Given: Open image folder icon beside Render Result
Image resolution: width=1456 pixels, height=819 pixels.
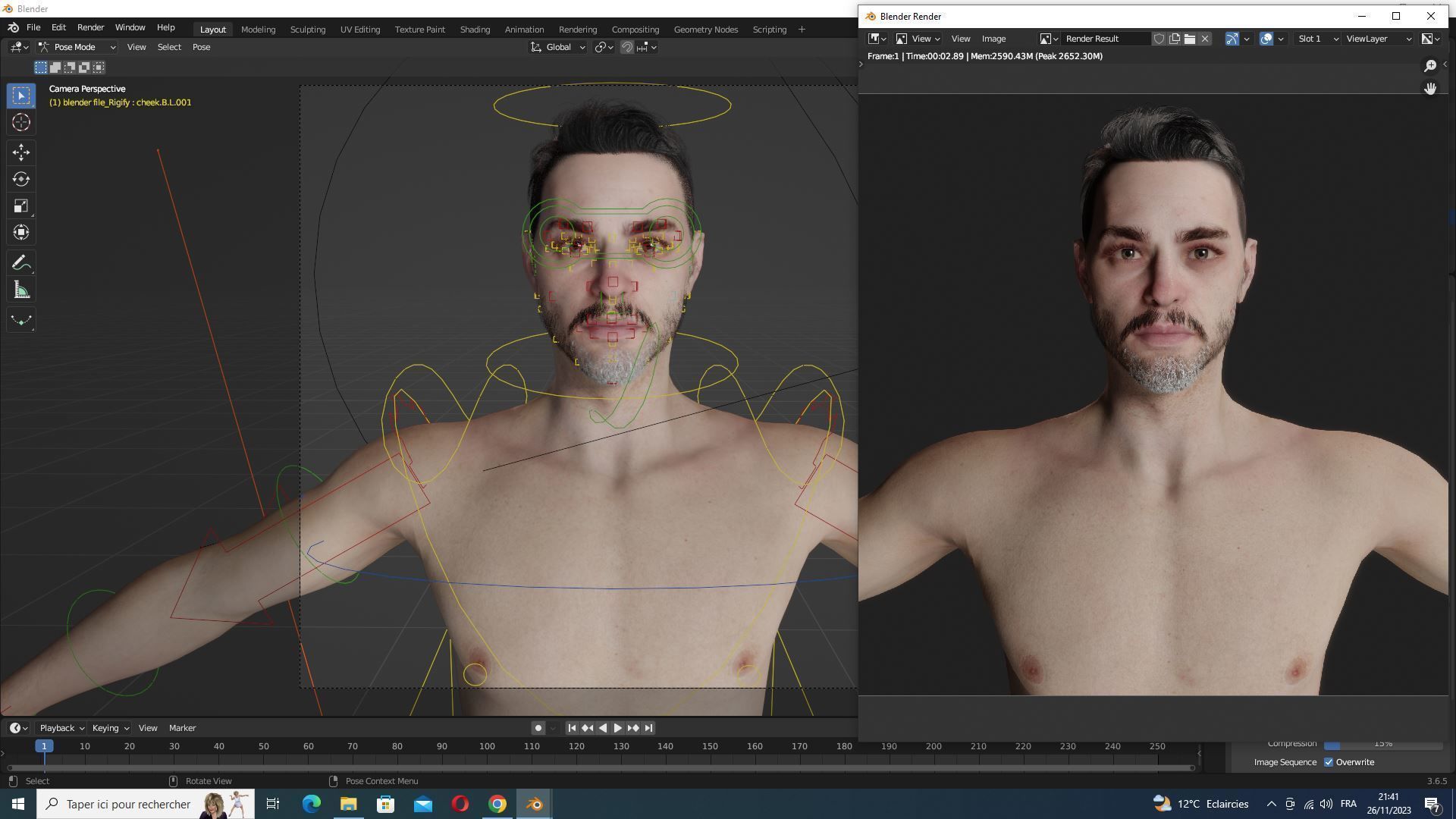Looking at the screenshot, I should click(x=1189, y=39).
